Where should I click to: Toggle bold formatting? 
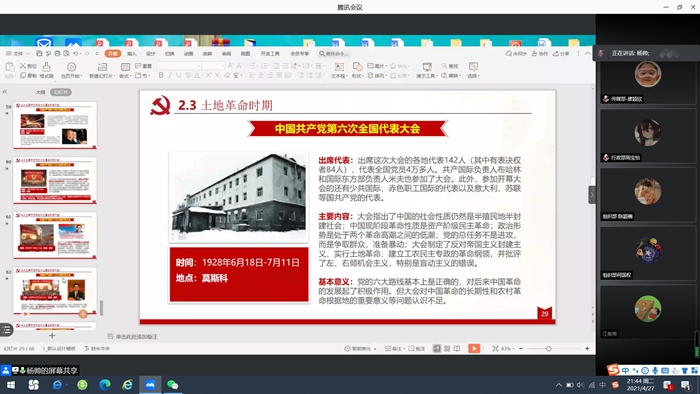161,75
